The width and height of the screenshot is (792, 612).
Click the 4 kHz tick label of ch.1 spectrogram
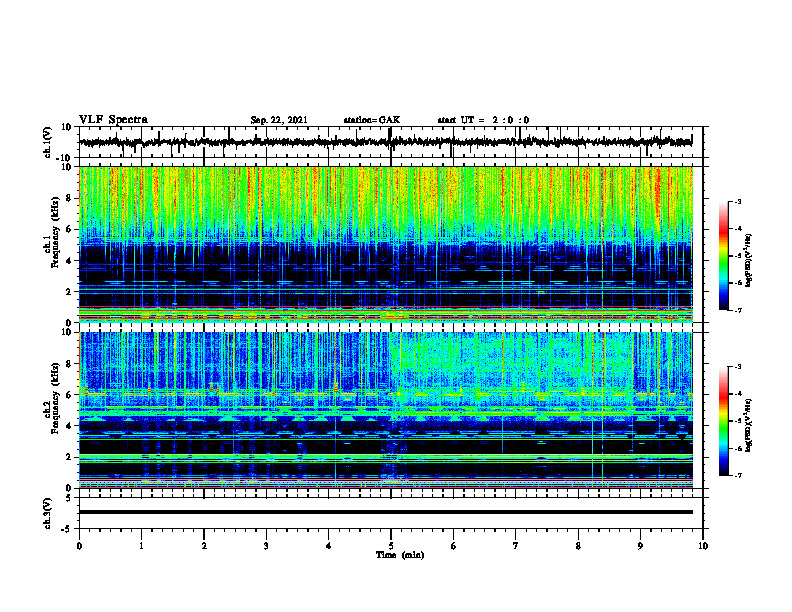(69, 261)
